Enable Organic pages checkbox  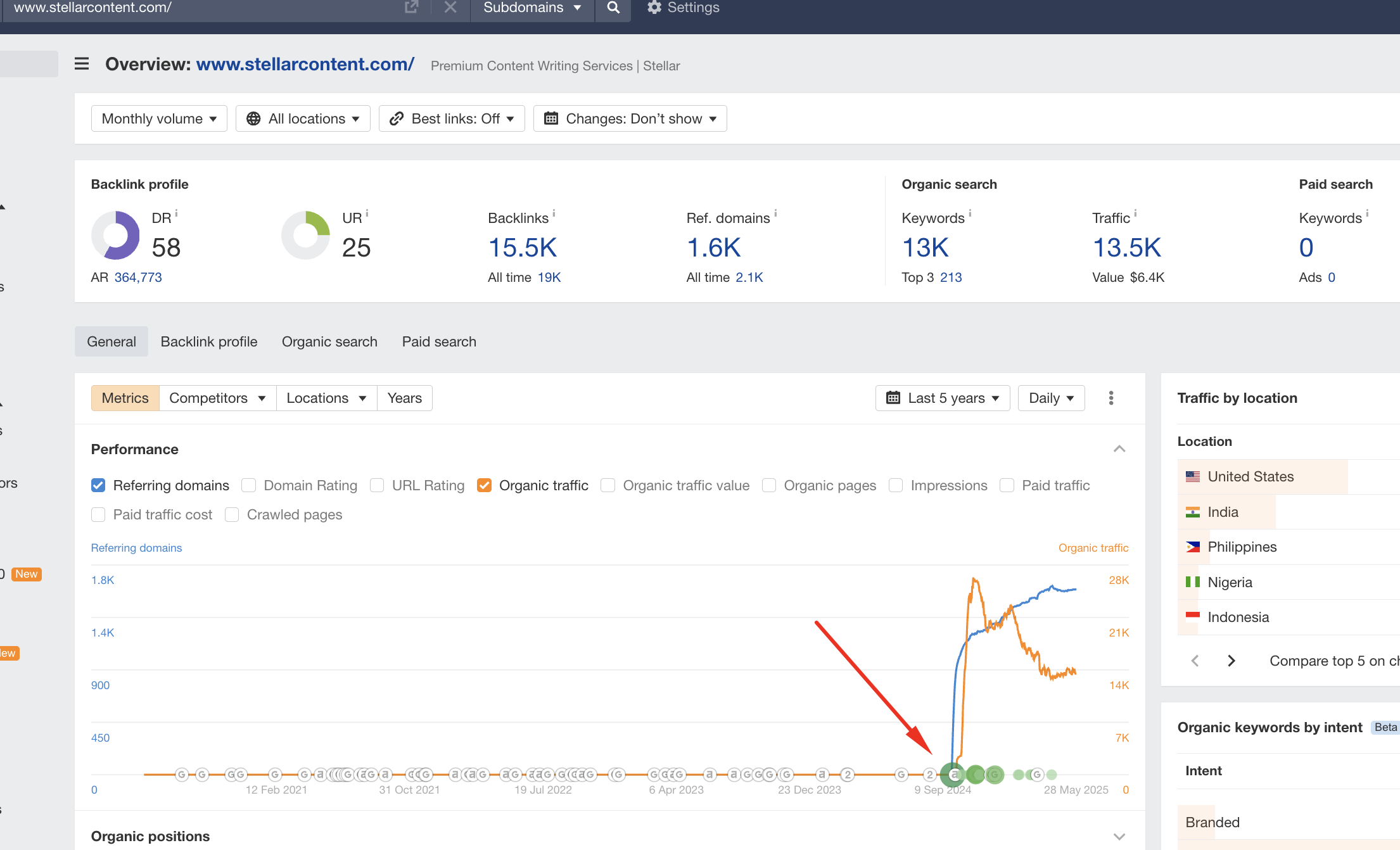(x=769, y=485)
